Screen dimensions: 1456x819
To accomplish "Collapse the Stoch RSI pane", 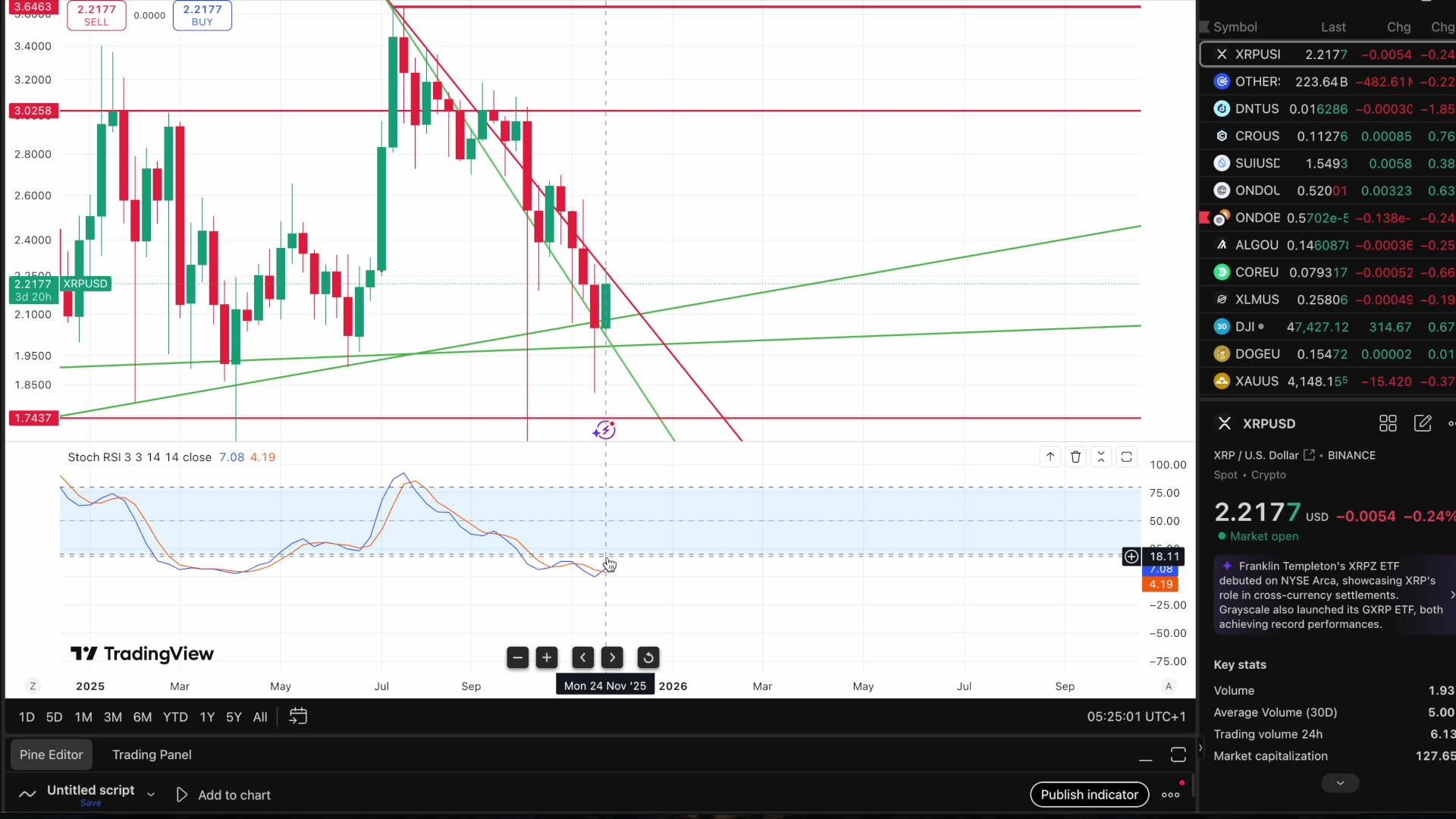I will (x=1102, y=457).
